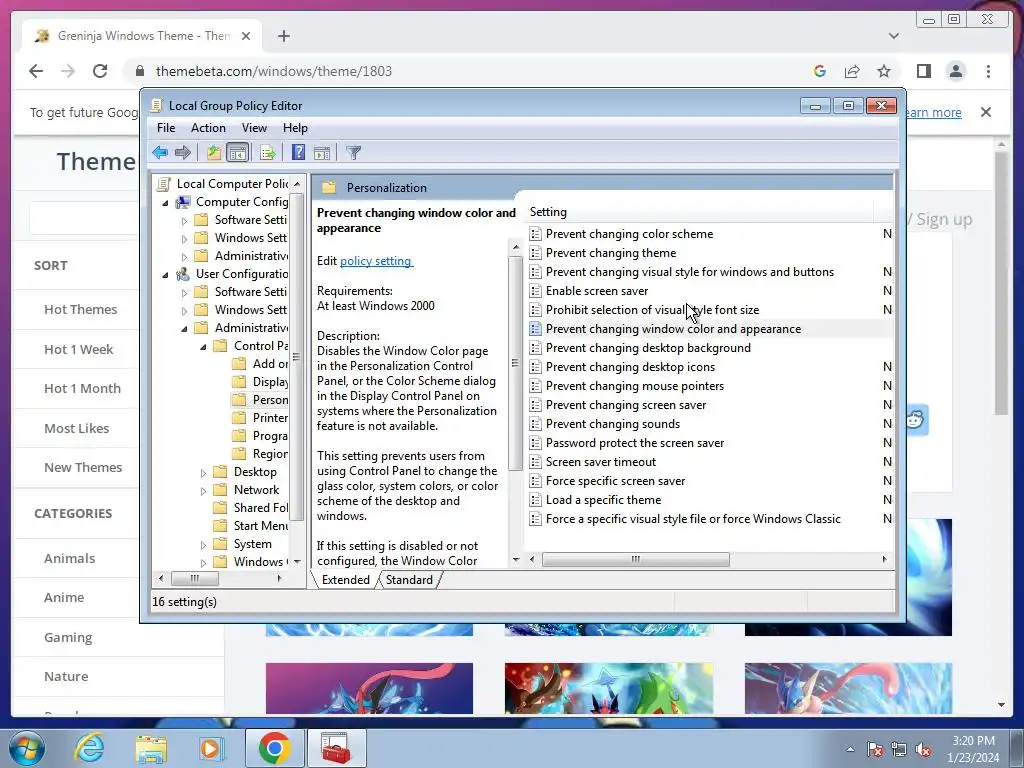Open the Help menu

coord(295,128)
